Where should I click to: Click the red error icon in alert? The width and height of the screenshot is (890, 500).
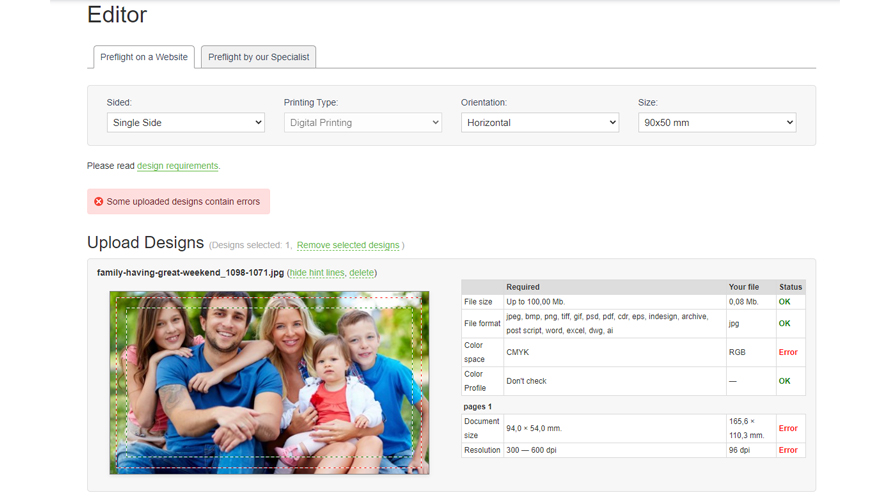pos(99,201)
